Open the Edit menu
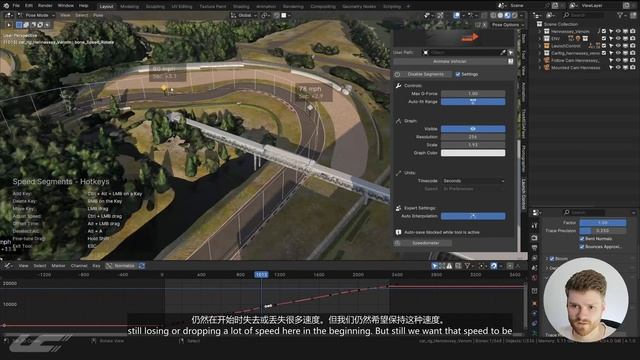The height and width of the screenshot is (360, 640). [x=29, y=6]
